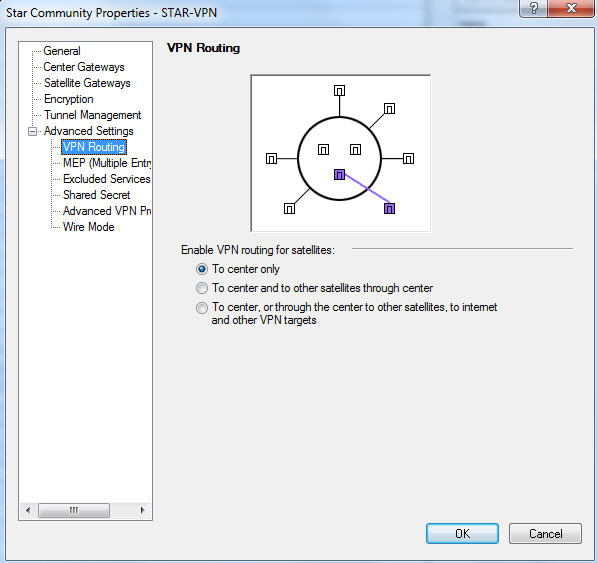597x563 pixels.
Task: Open the Shared Secret page
Action: pos(96,195)
